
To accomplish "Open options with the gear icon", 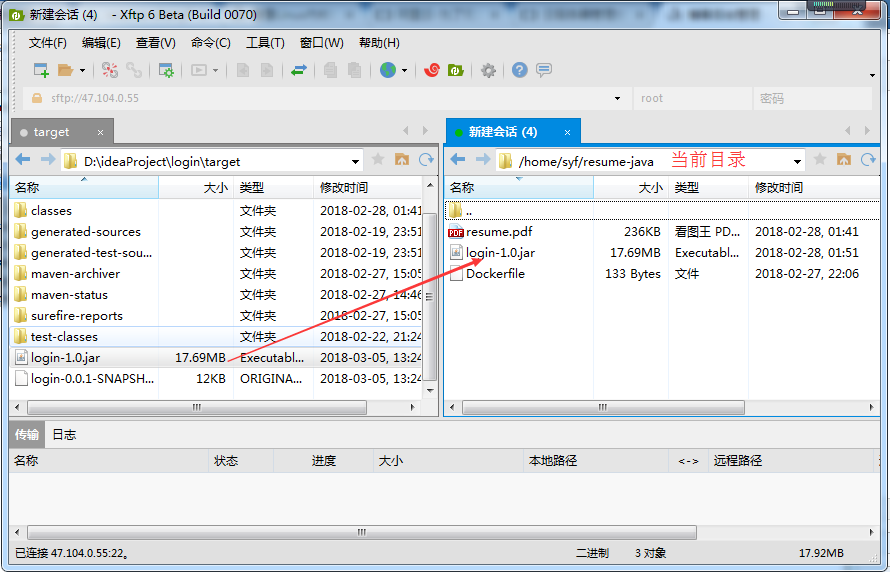I will coord(488,70).
